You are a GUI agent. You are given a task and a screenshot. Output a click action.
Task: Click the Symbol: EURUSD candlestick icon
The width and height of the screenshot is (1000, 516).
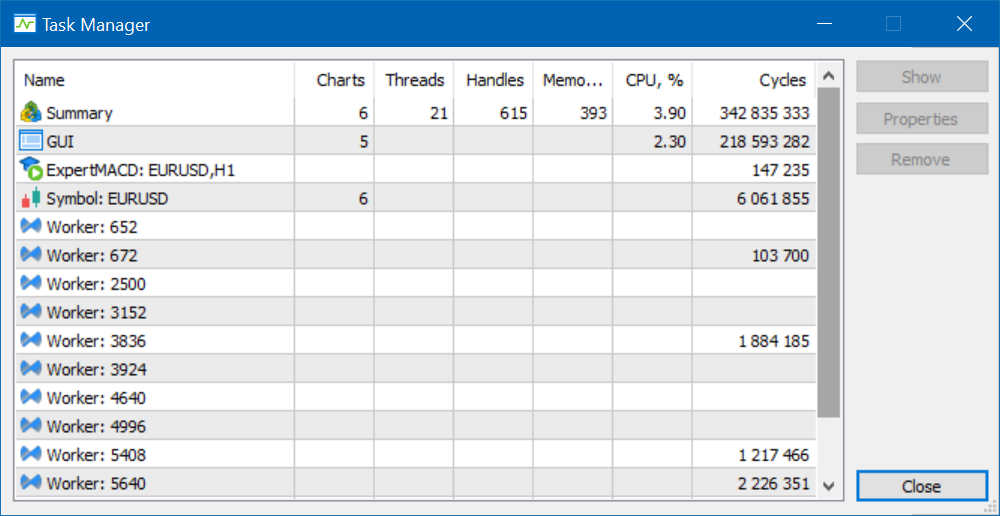pos(31,198)
